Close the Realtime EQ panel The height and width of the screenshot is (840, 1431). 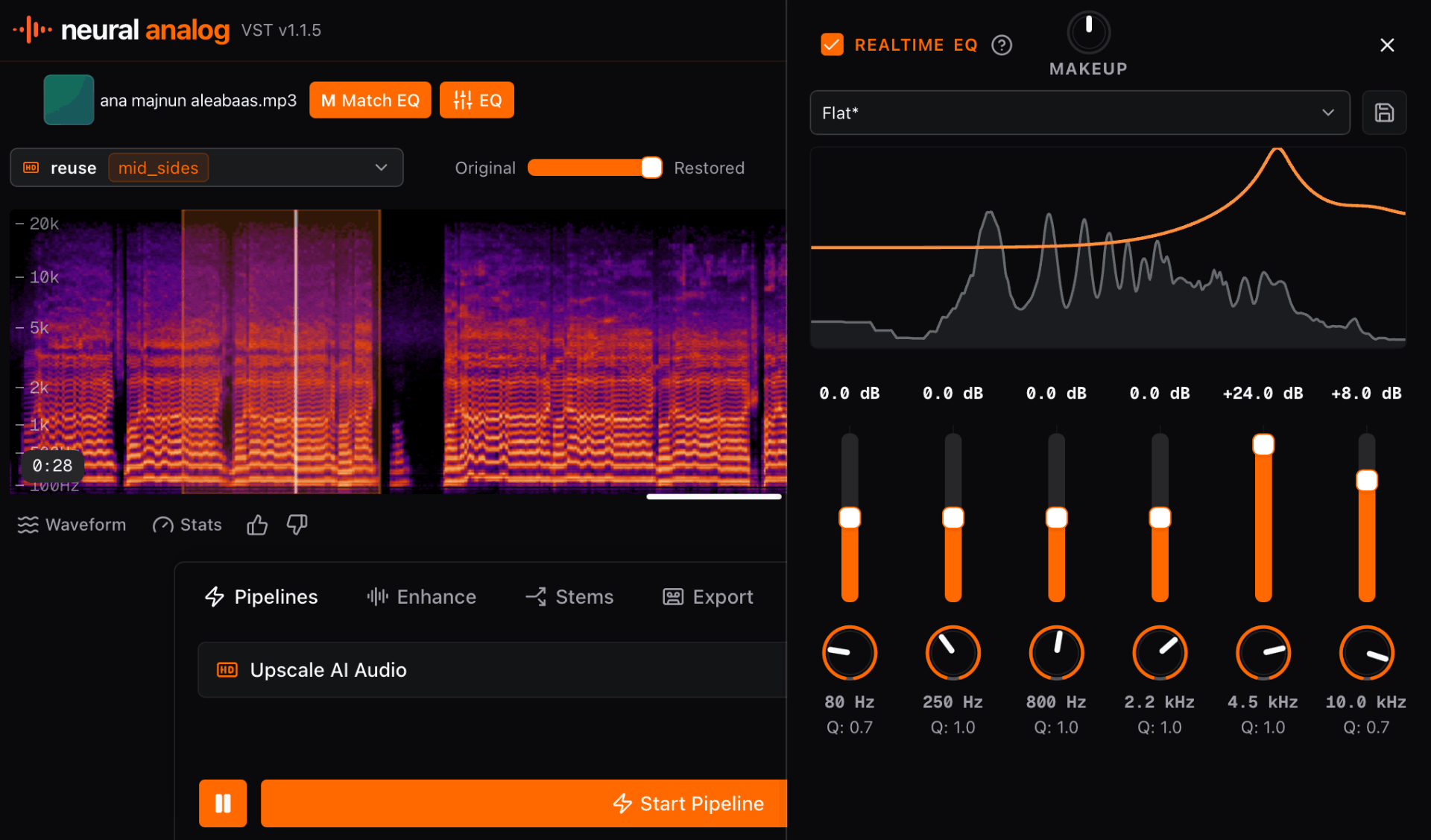(x=1387, y=45)
